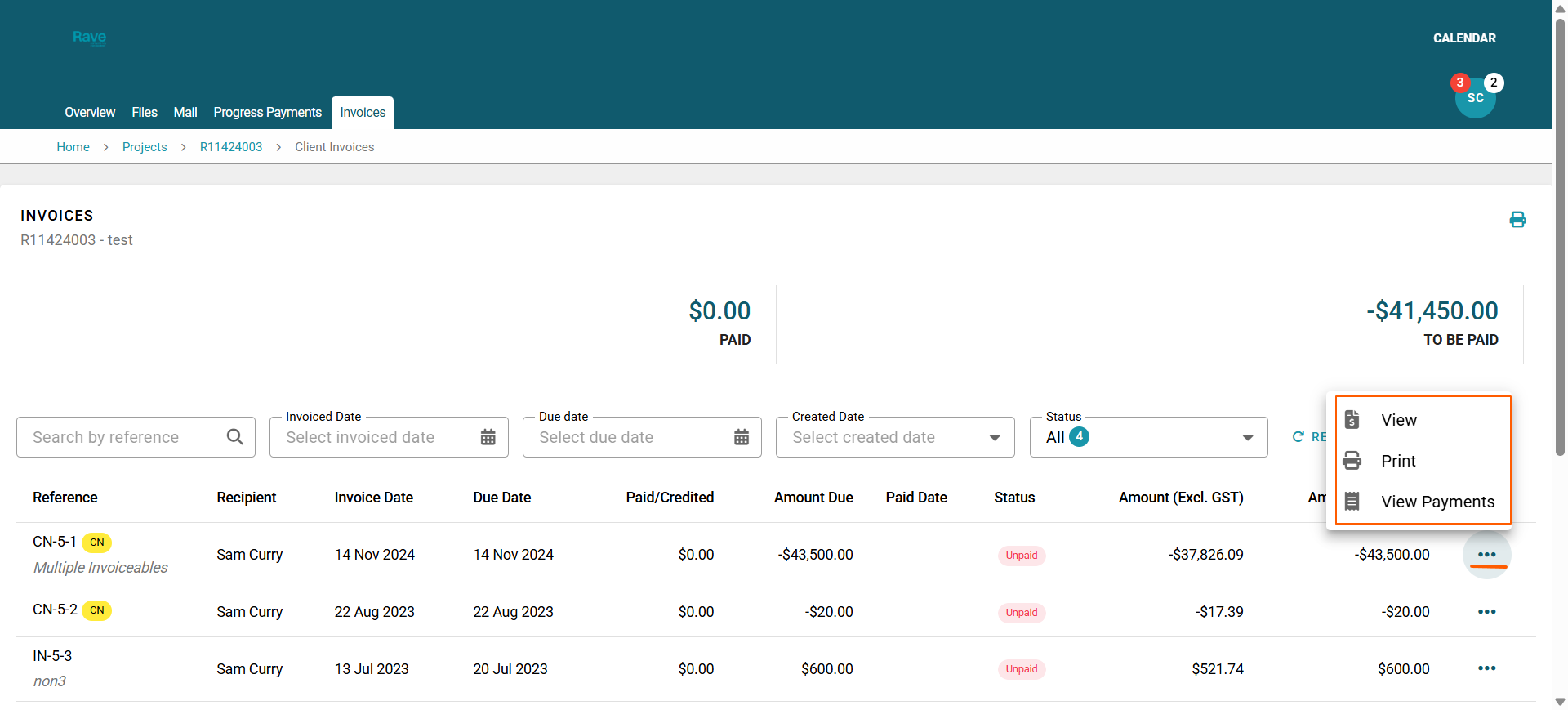Click the SC user avatar
Viewport: 1568px width, 710px height.
pyautogui.click(x=1475, y=99)
